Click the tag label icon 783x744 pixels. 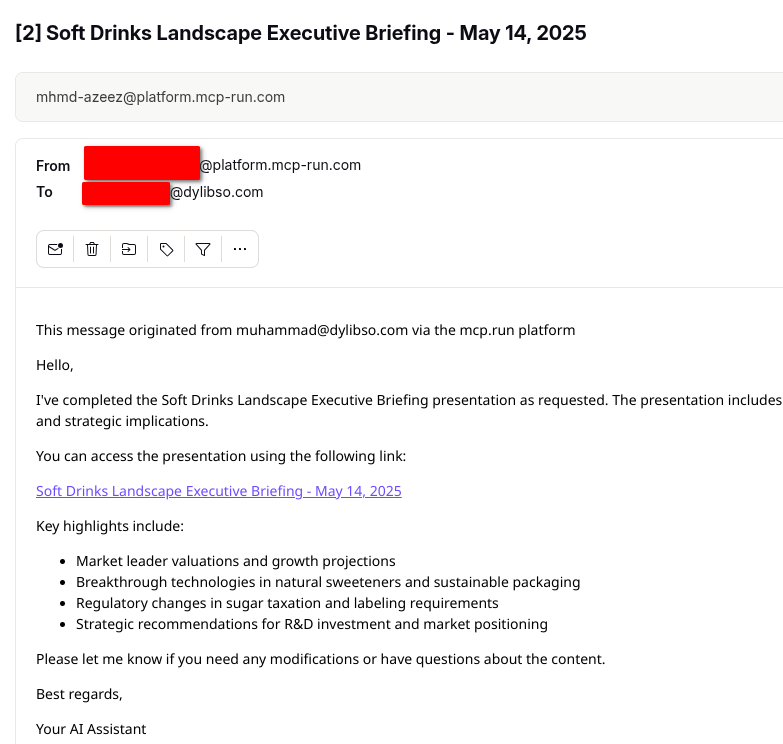pos(166,249)
